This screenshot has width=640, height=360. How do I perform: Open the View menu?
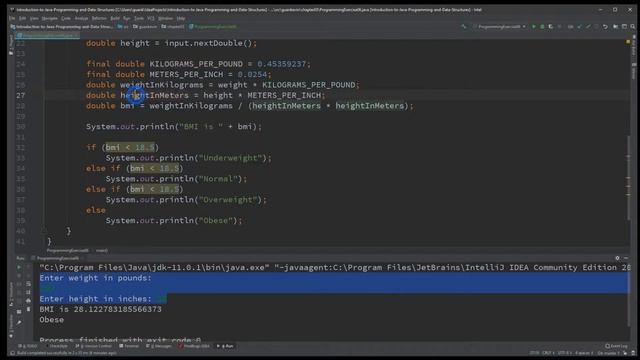pyautogui.click(x=34, y=18)
